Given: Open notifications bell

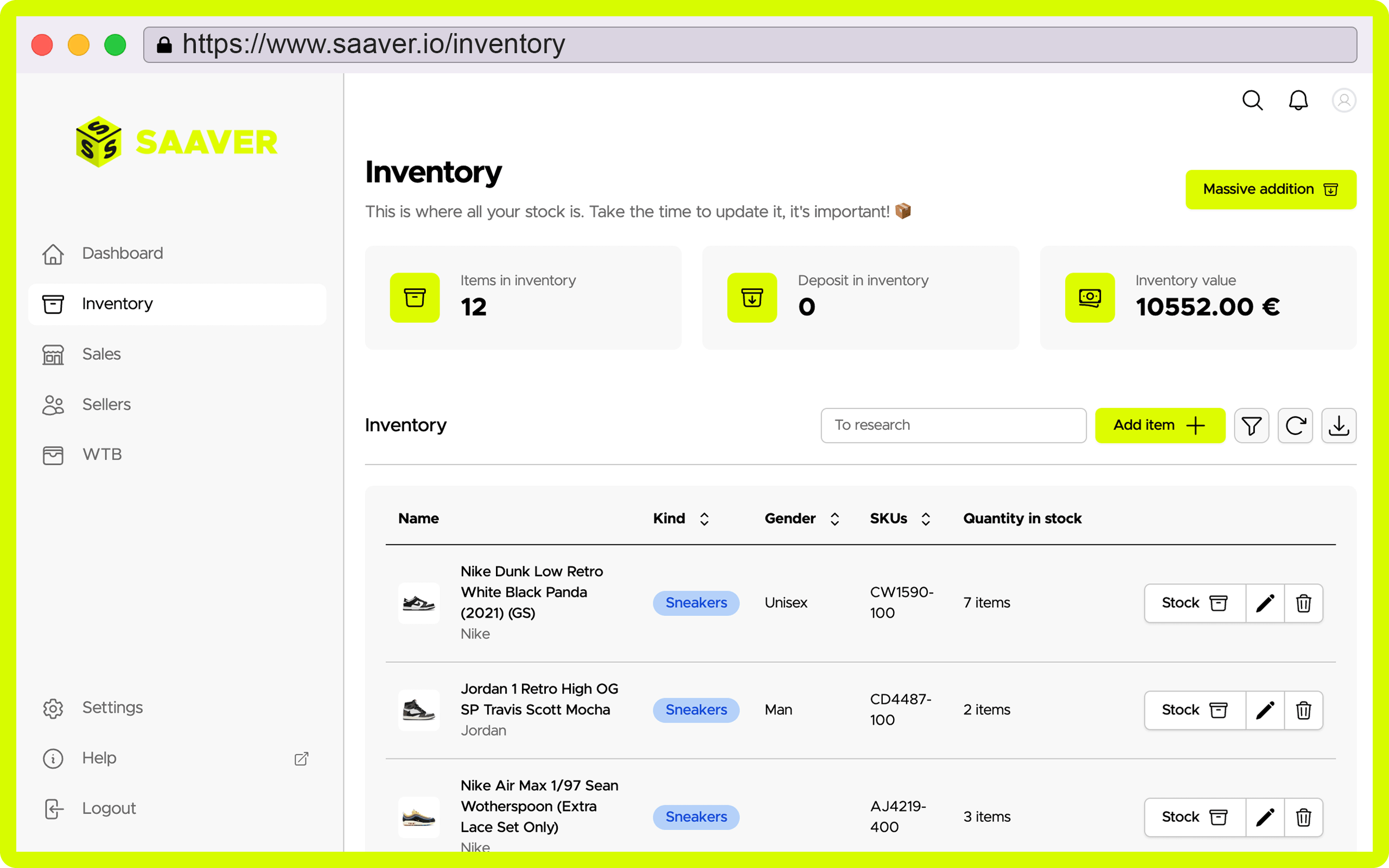Looking at the screenshot, I should pyautogui.click(x=1298, y=100).
